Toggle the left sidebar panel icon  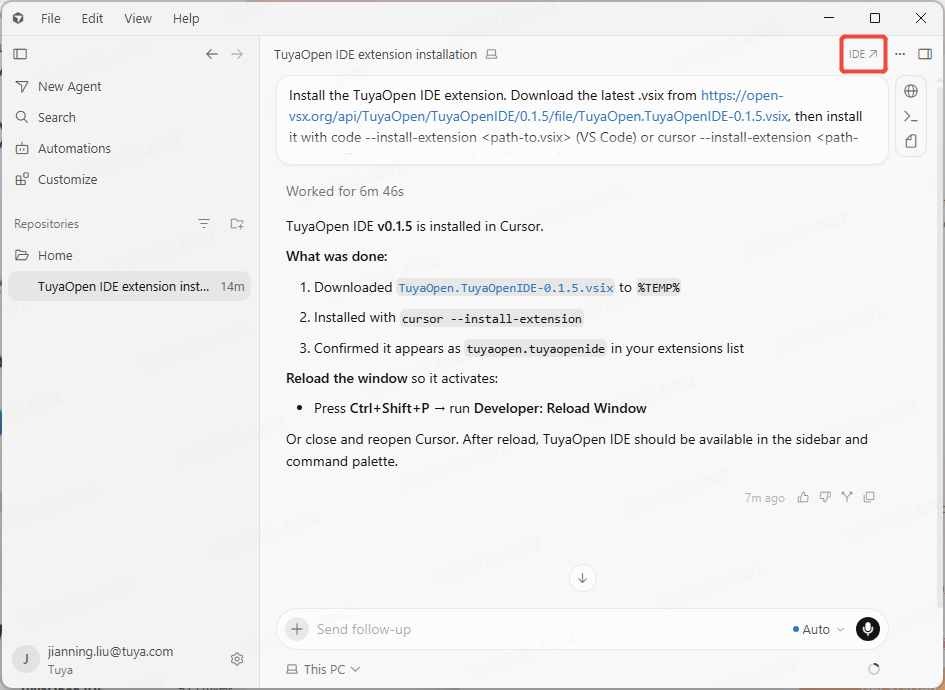pos(20,54)
